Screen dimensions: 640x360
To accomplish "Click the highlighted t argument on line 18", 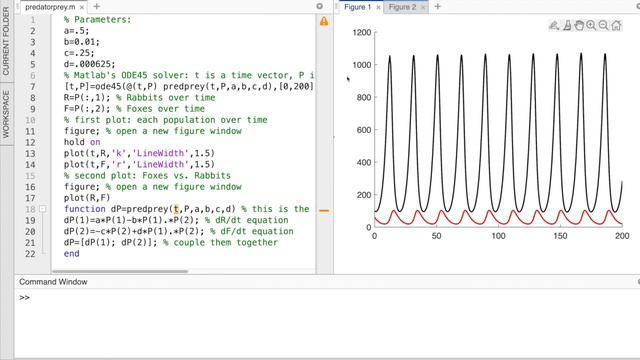I will pos(176,209).
